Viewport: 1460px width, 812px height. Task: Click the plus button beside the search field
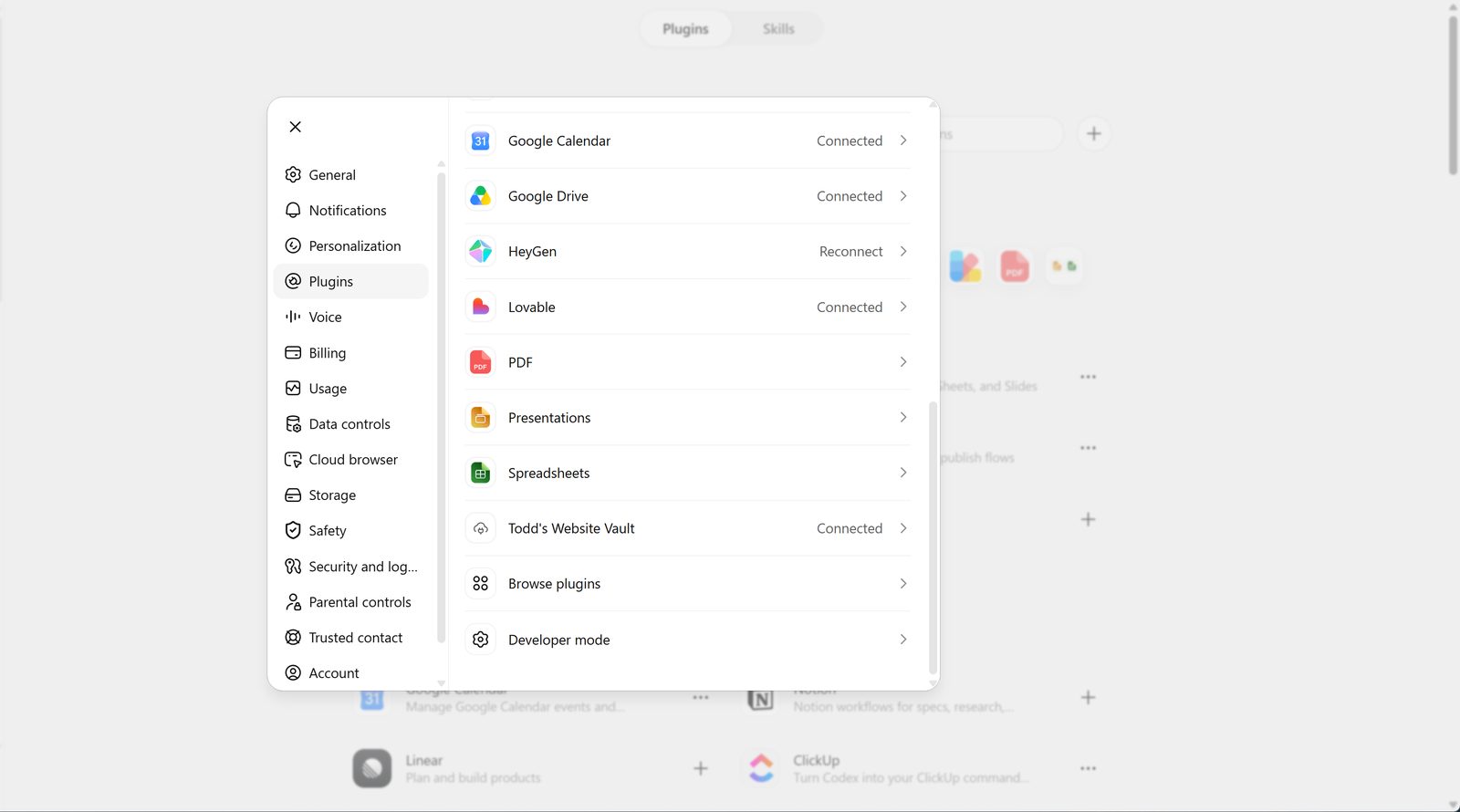coord(1093,134)
